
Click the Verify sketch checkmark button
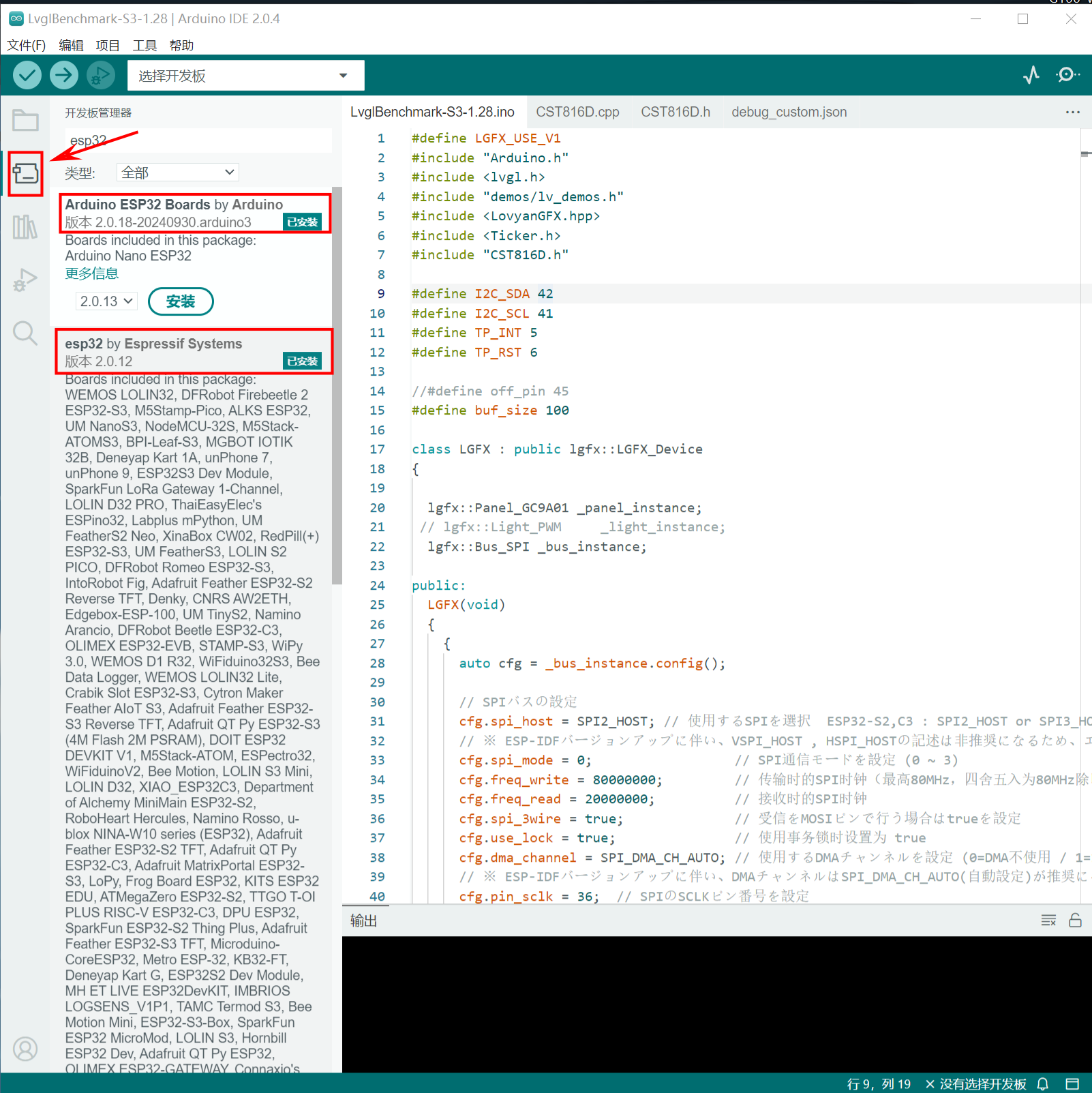[x=27, y=75]
